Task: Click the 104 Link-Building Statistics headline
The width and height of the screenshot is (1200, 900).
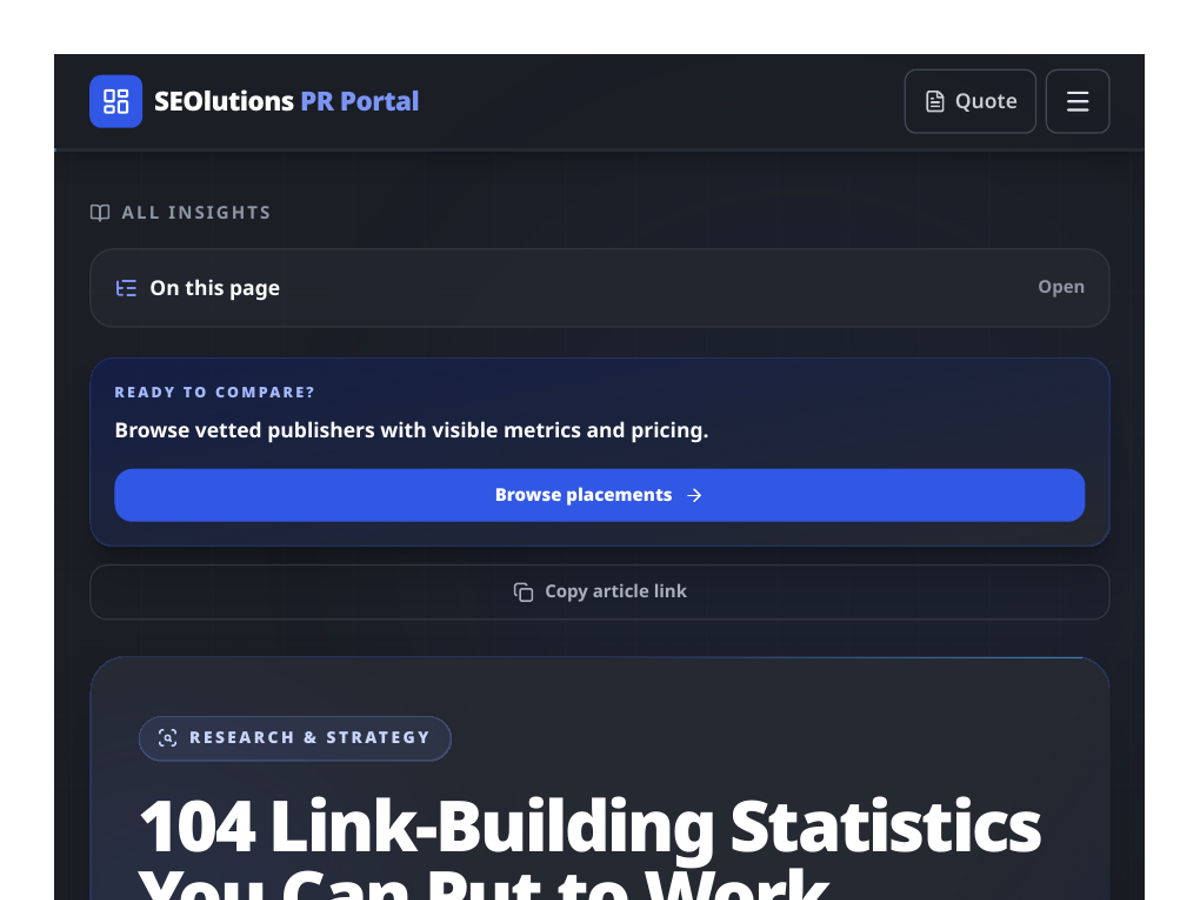Action: click(590, 850)
